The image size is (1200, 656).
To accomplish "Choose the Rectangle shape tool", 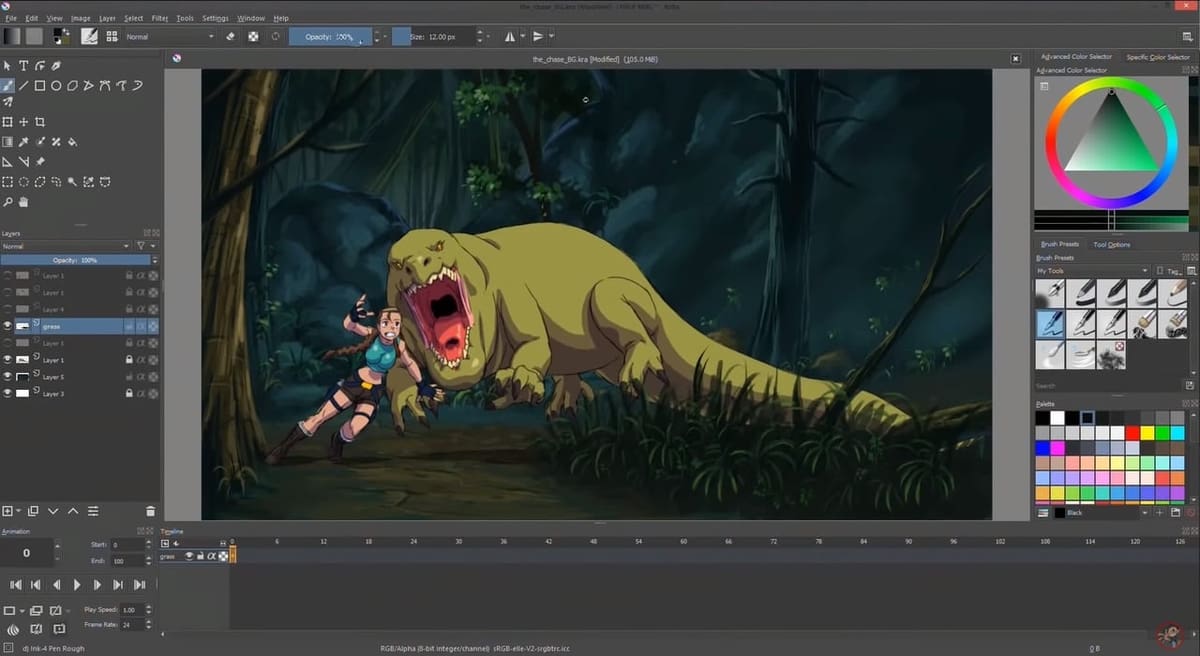I will coord(41,85).
